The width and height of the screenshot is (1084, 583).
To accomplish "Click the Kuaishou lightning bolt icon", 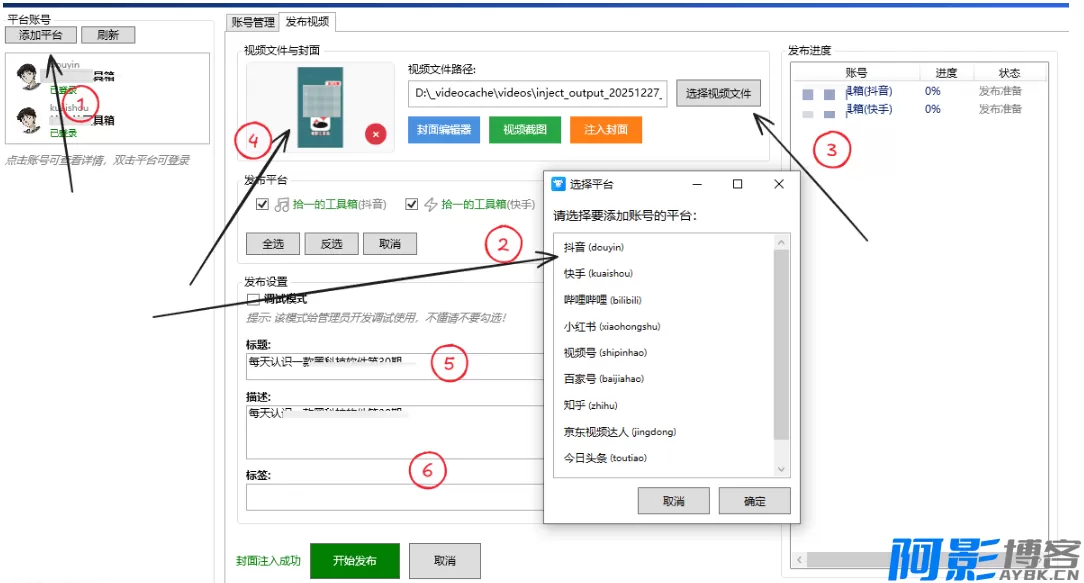I will 431,204.
